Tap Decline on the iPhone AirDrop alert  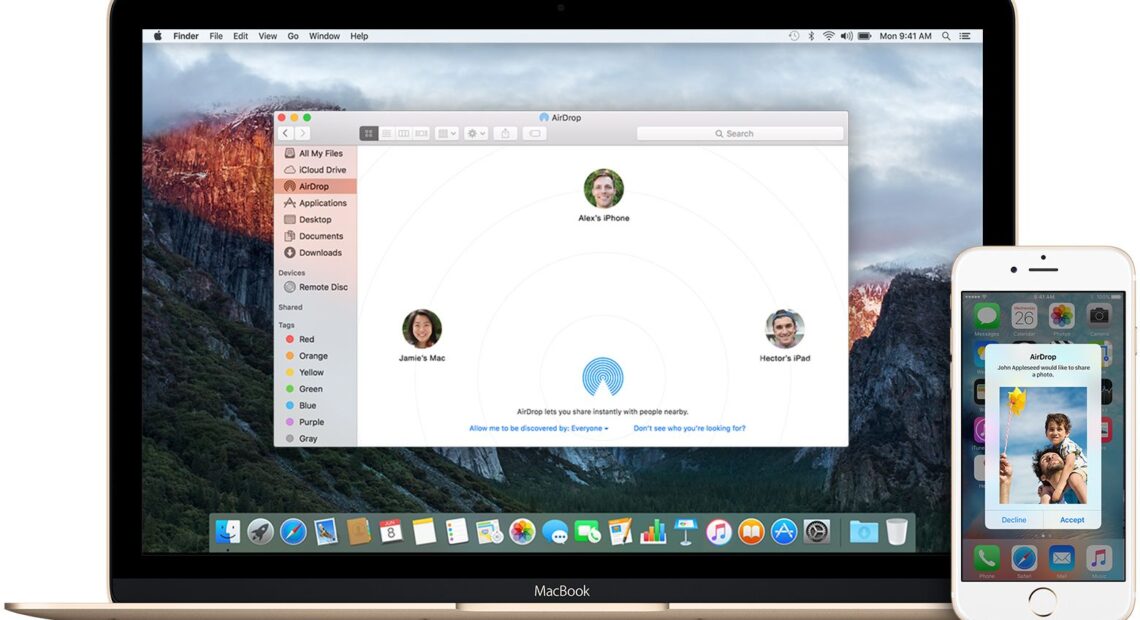pos(1013,520)
